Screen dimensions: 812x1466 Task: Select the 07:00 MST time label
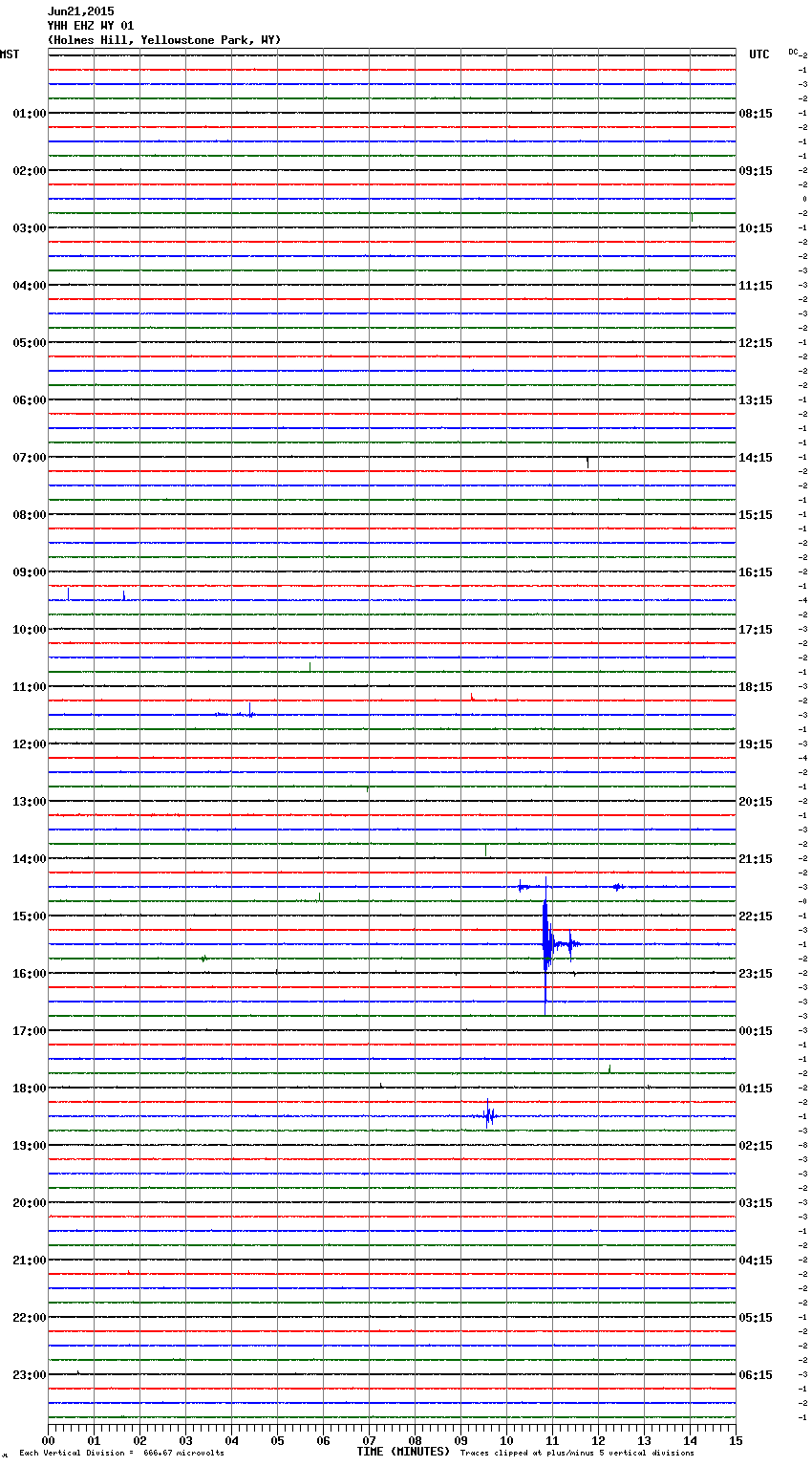point(29,458)
